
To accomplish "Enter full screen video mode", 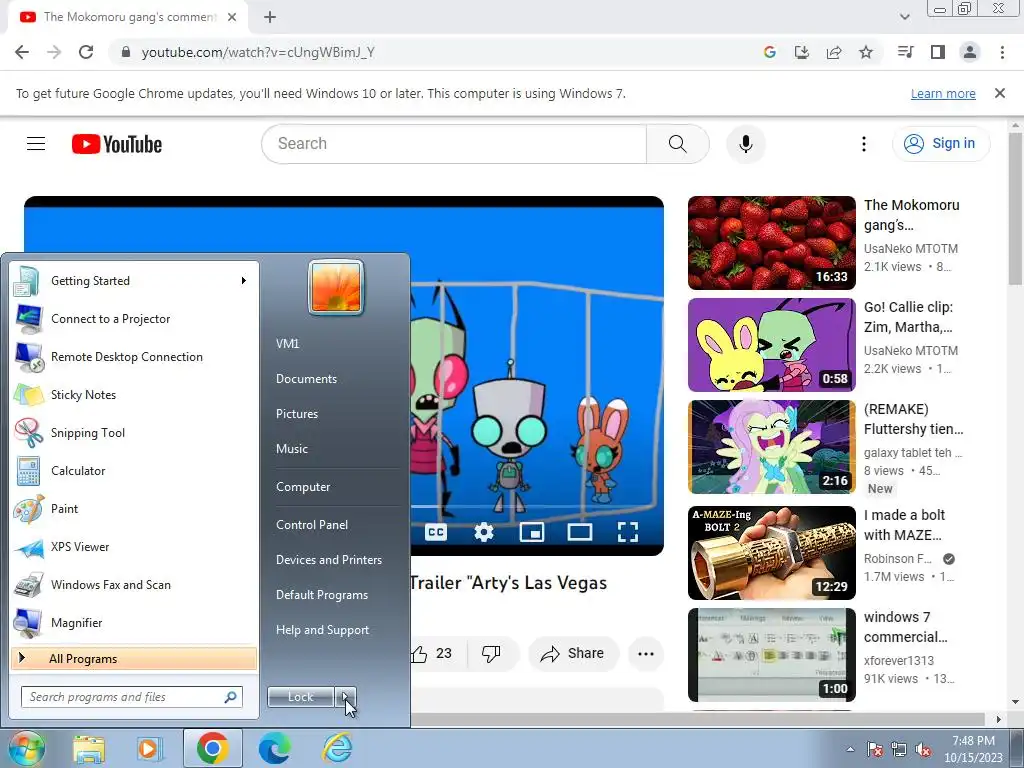I will point(628,532).
